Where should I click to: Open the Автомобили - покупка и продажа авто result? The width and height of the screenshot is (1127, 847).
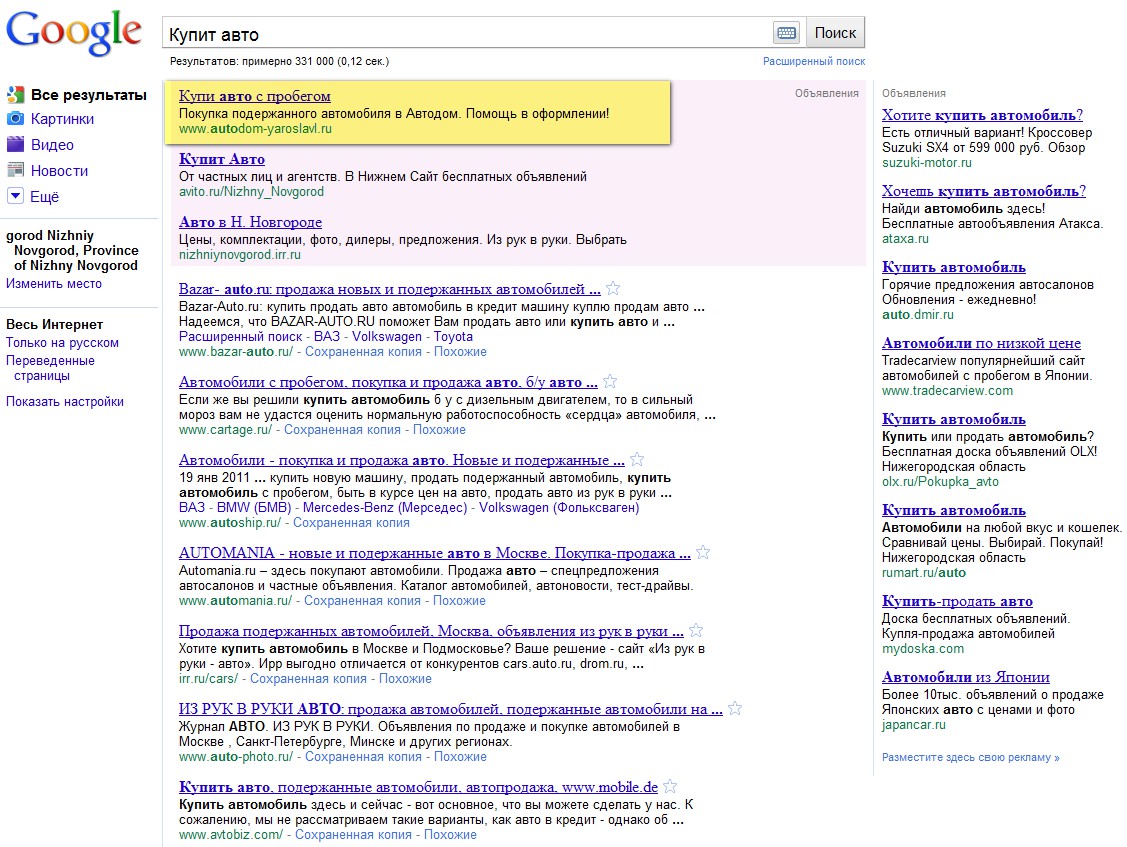coord(401,459)
